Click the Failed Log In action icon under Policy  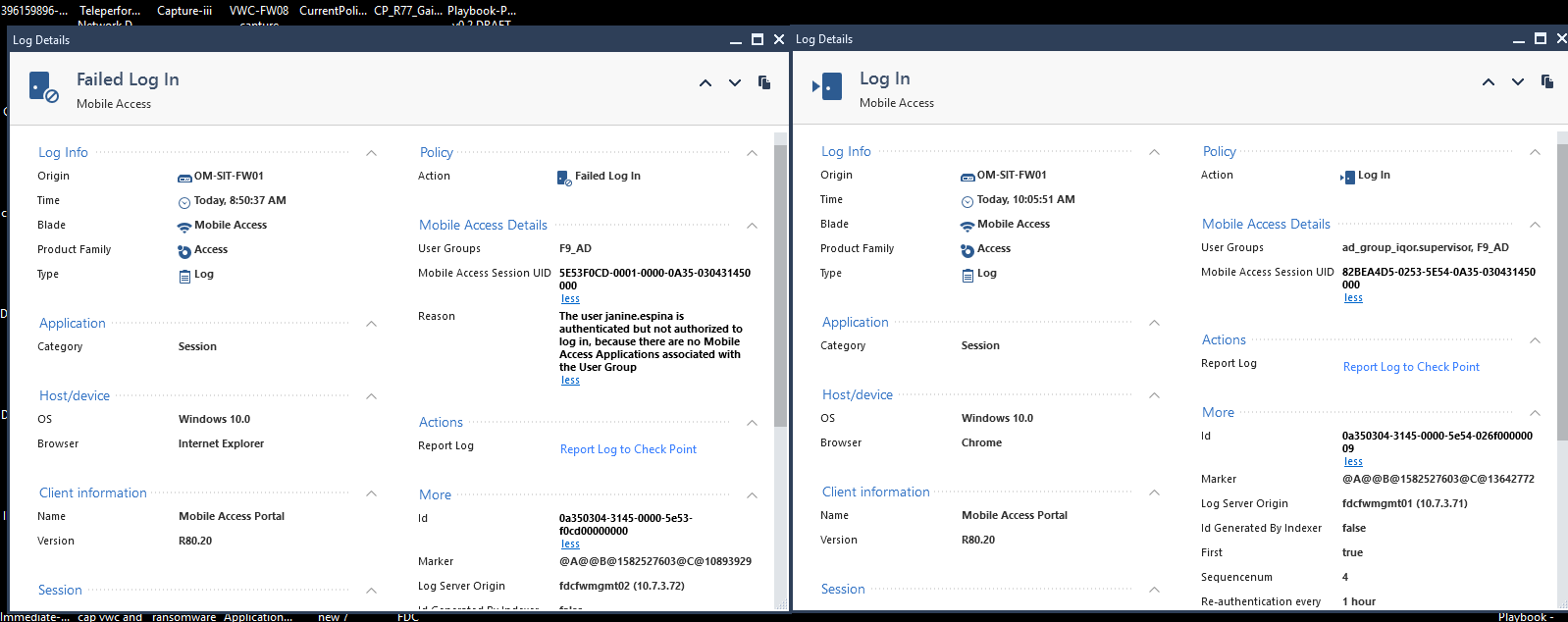click(x=563, y=178)
